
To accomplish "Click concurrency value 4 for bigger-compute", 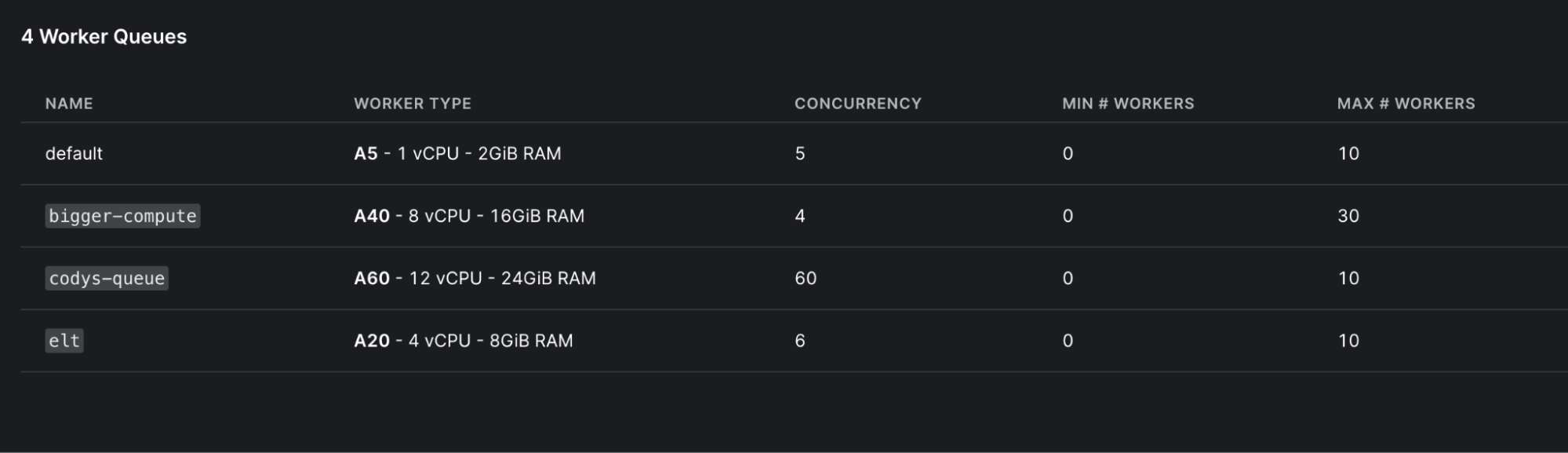I will click(x=800, y=216).
